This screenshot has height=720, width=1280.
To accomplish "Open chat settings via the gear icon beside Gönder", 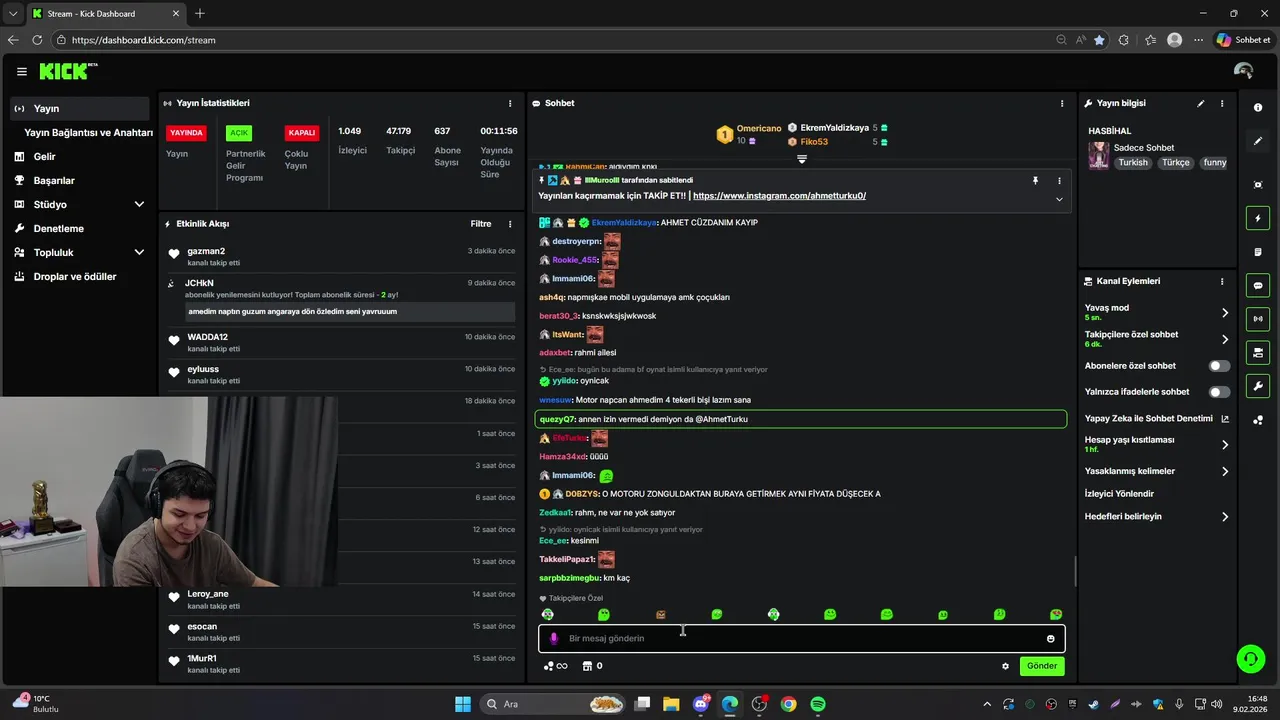I will coord(1005,666).
